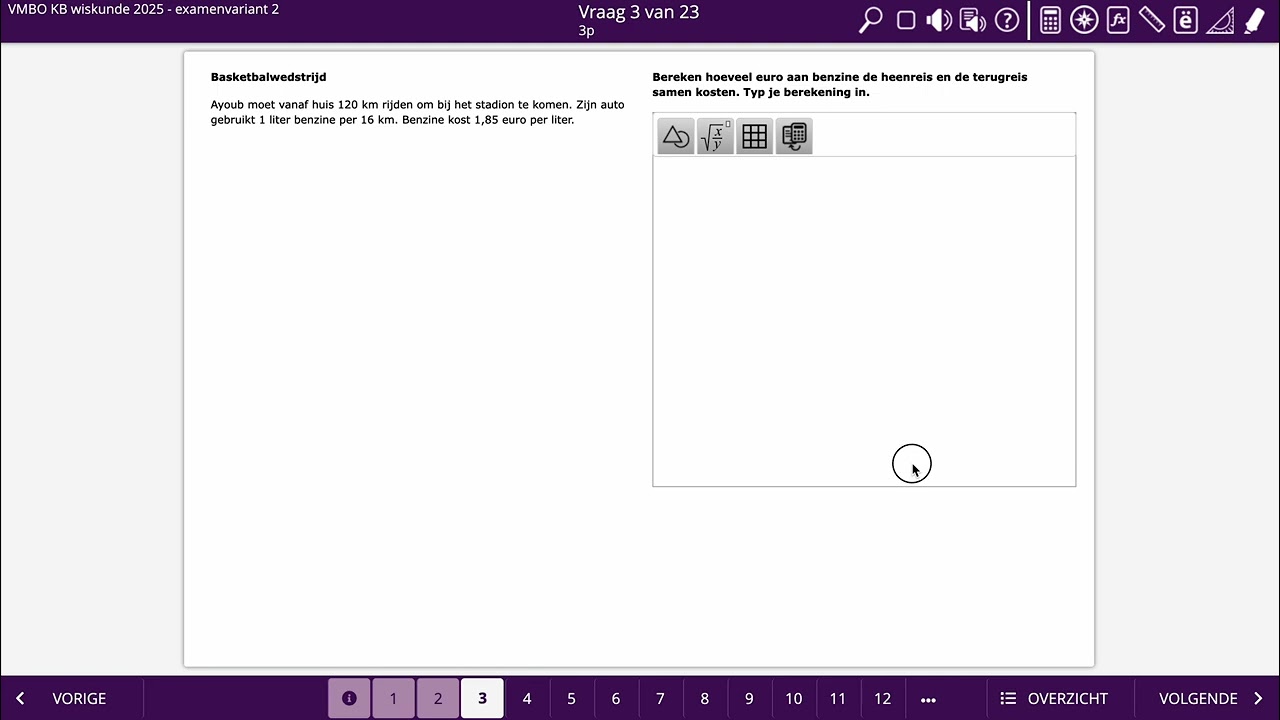
Task: Toggle the speaker audio icon
Action: (939, 20)
